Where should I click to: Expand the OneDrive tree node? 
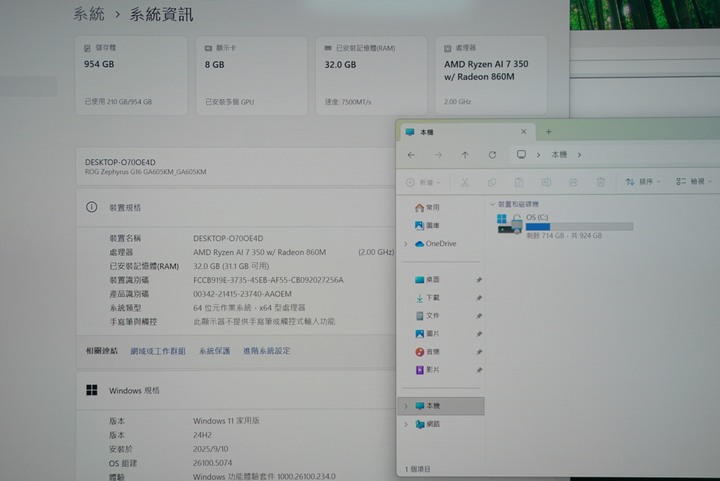click(x=405, y=244)
